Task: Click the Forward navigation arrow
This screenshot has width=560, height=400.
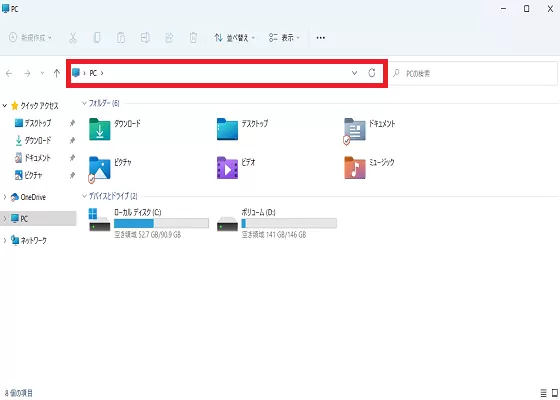Action: coord(27,73)
